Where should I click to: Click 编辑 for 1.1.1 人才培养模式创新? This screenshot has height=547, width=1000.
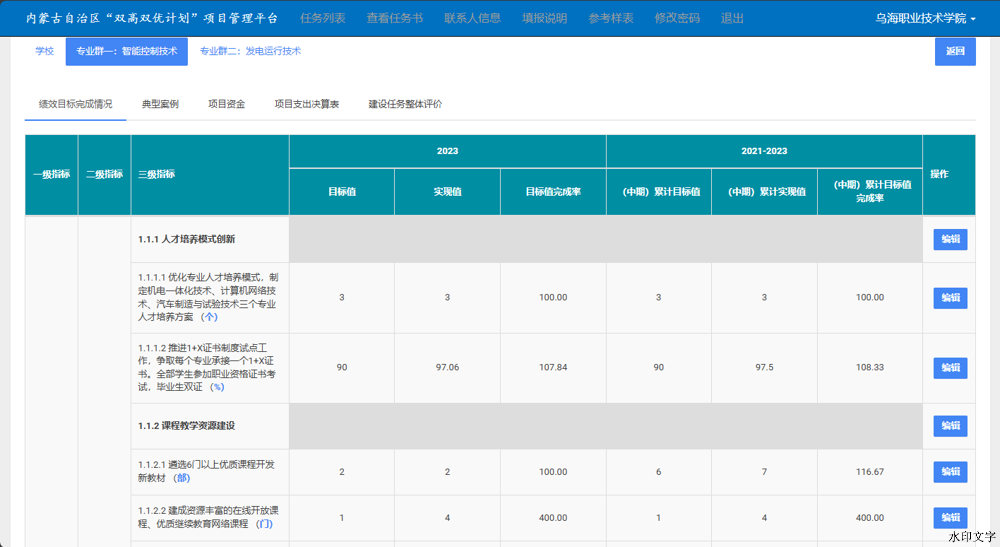click(x=950, y=239)
